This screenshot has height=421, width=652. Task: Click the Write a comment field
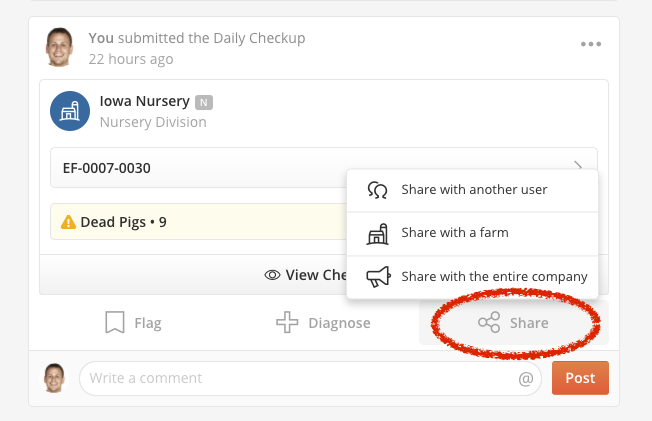tap(310, 378)
